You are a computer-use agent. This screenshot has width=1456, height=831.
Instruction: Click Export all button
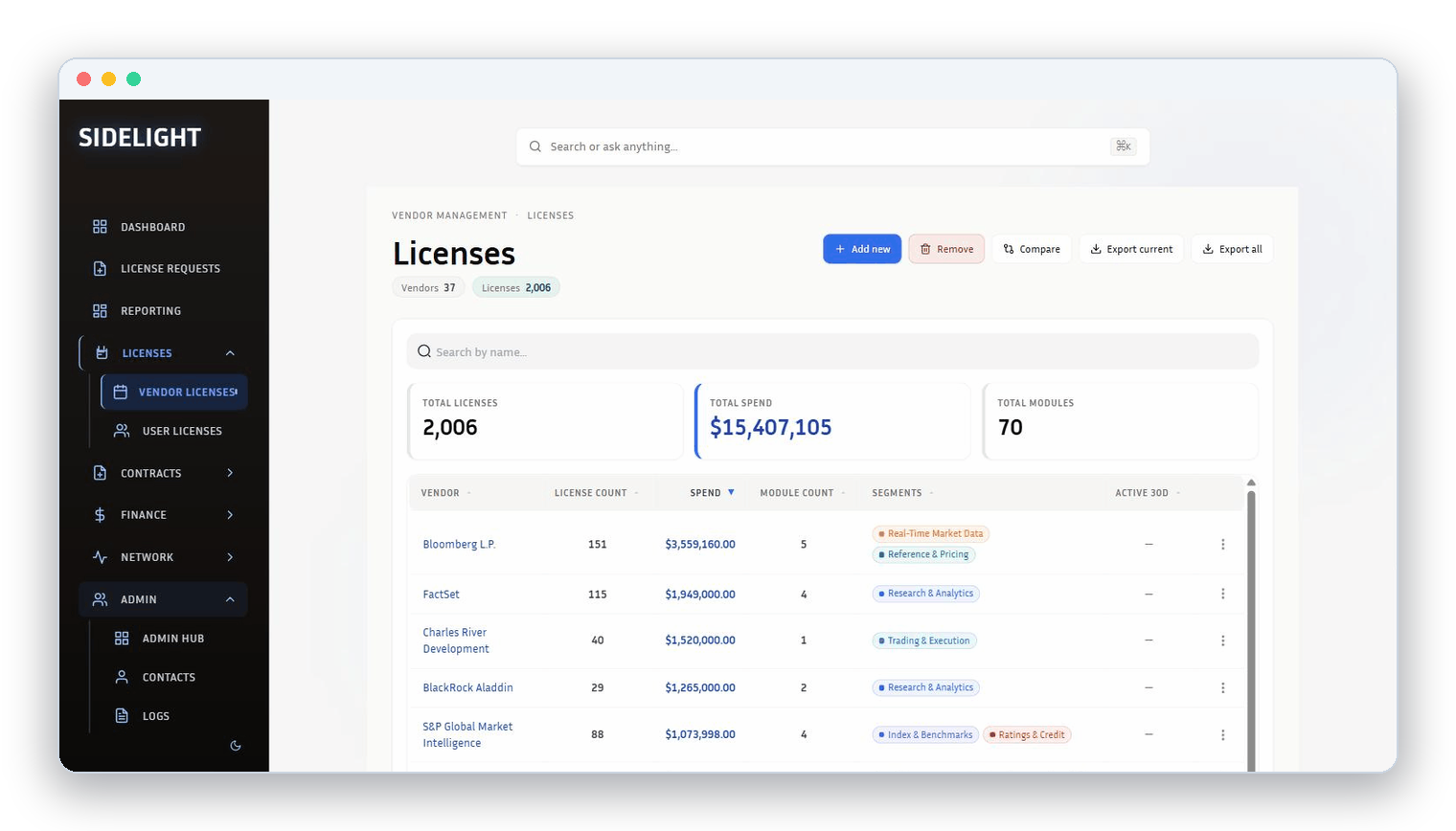pyautogui.click(x=1232, y=249)
